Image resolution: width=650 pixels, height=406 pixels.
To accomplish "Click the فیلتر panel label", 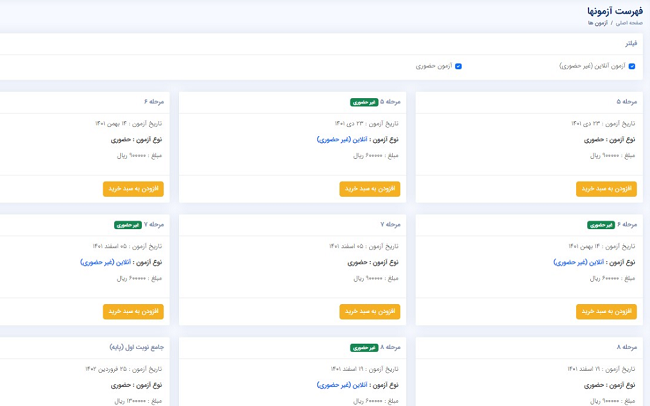I will tap(631, 44).
